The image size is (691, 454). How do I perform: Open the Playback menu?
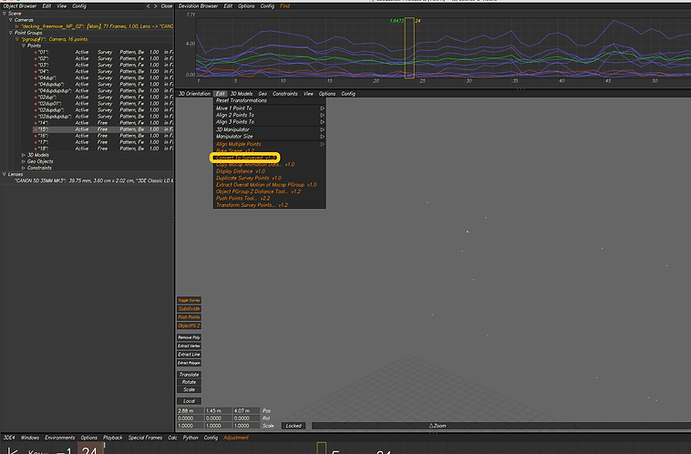coord(112,438)
